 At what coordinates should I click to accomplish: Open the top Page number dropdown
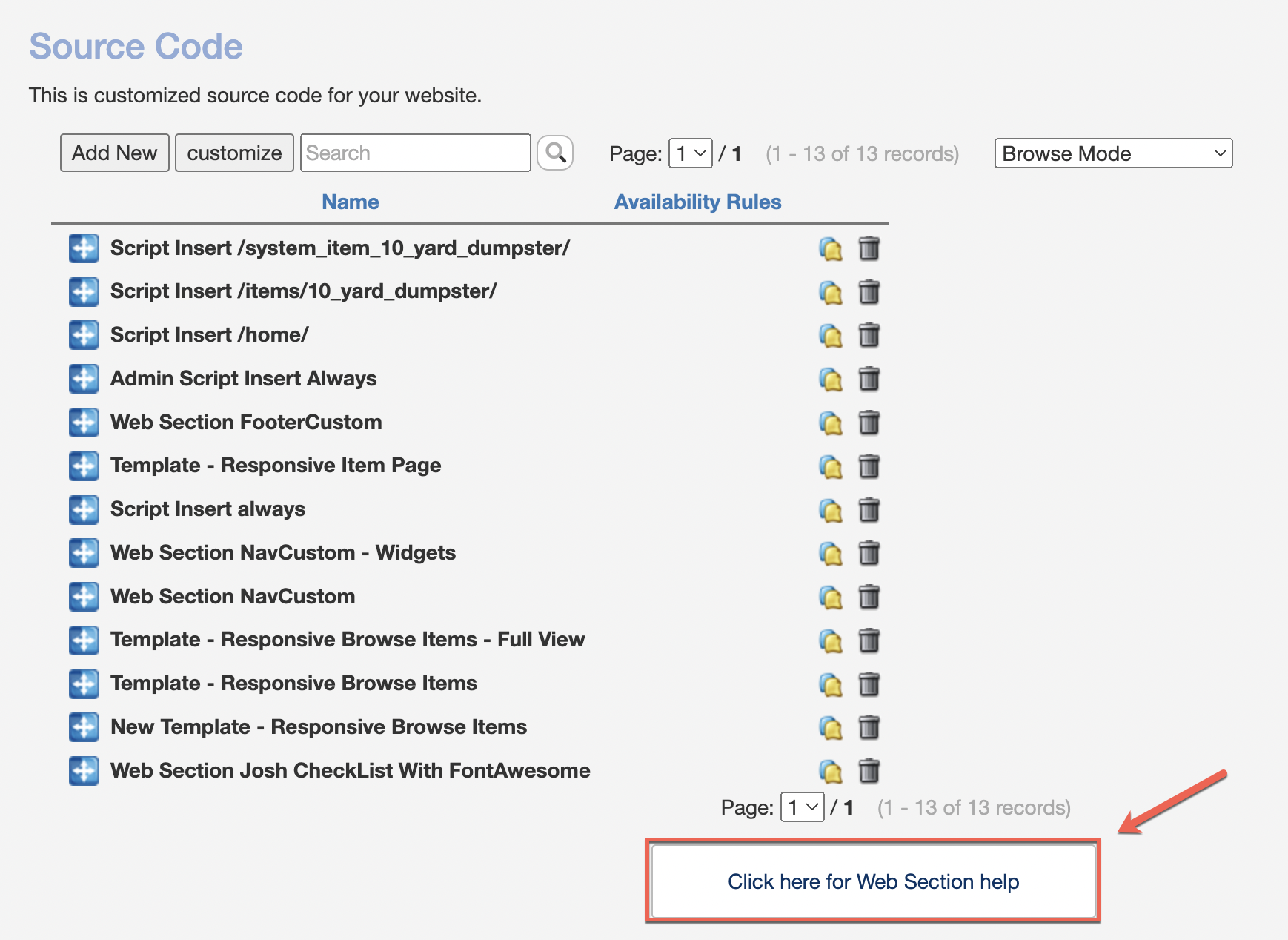pyautogui.click(x=690, y=153)
